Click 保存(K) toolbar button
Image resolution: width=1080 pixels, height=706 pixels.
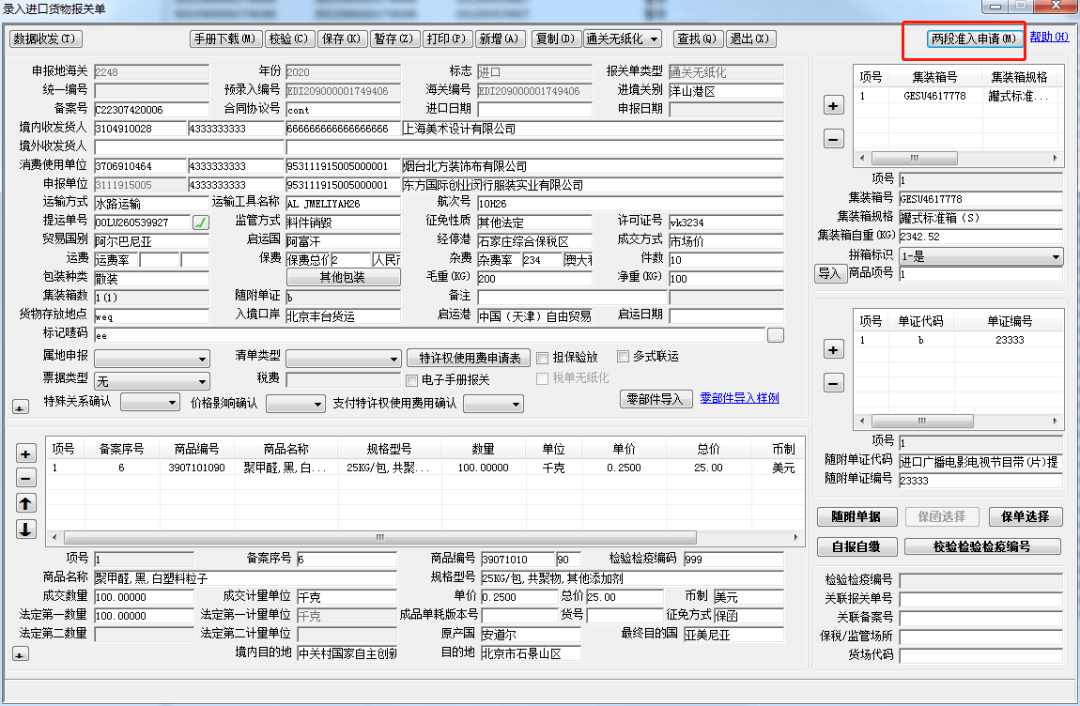342,39
